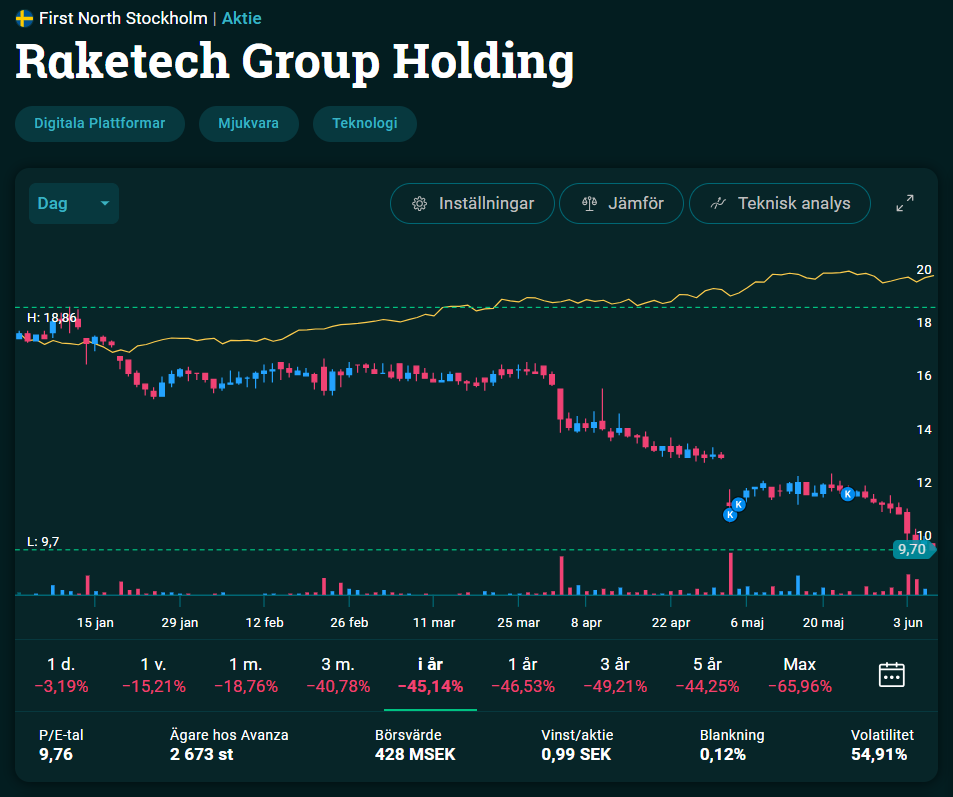
Task: Open the calendar date range picker
Action: [x=892, y=675]
